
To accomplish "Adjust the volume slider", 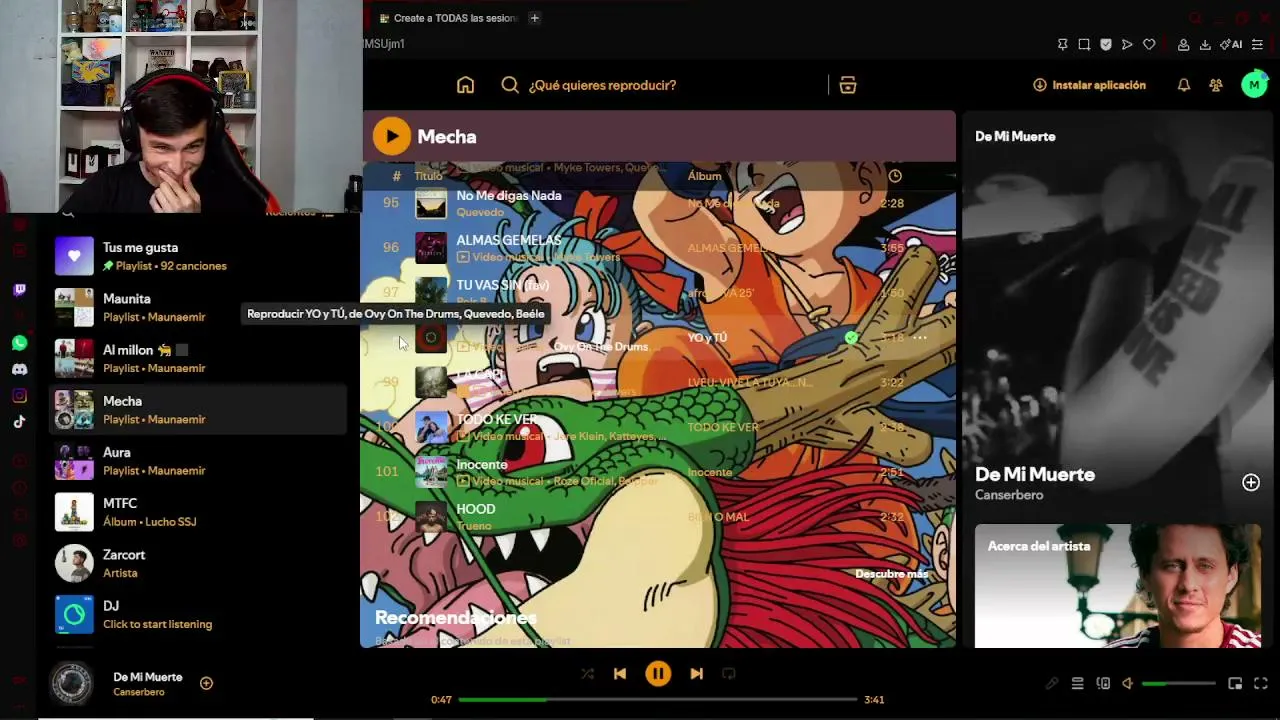I will pos(1179,684).
